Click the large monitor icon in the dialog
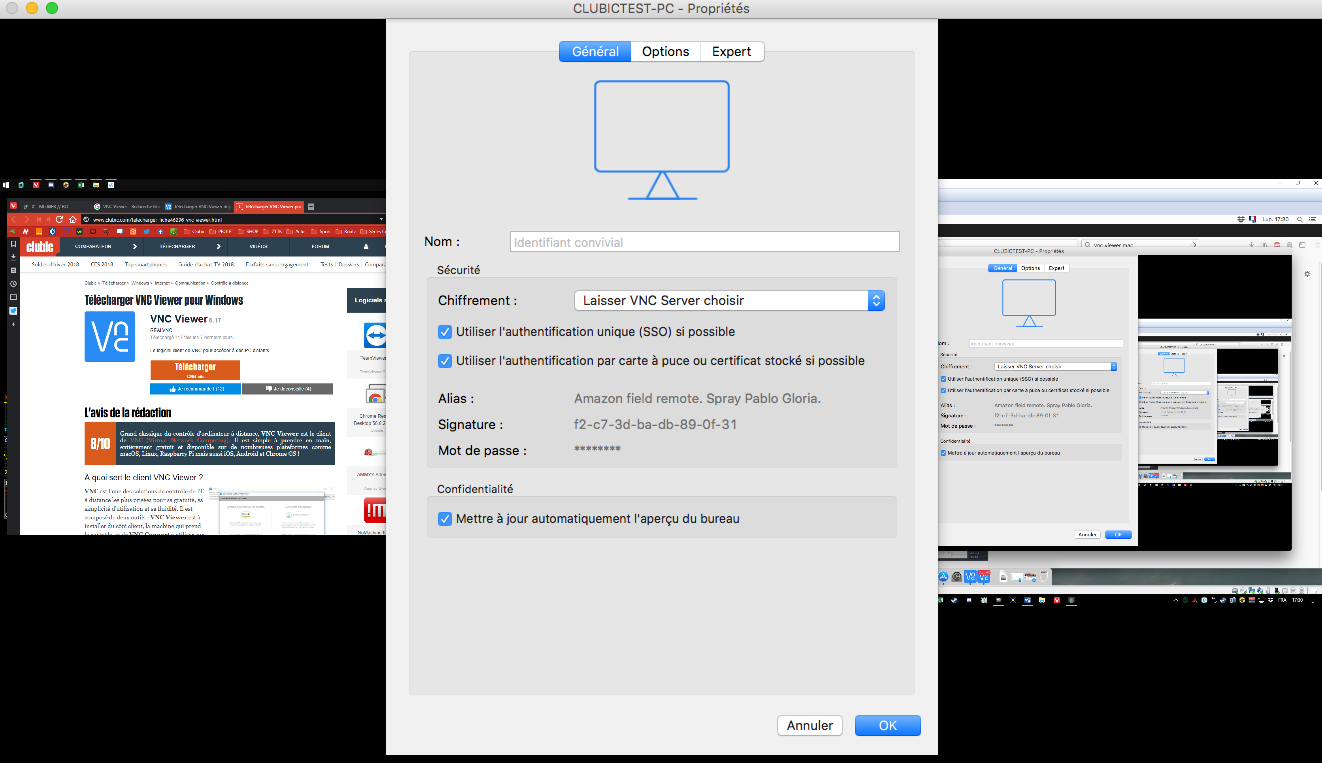Image resolution: width=1322 pixels, height=763 pixels. 661,139
